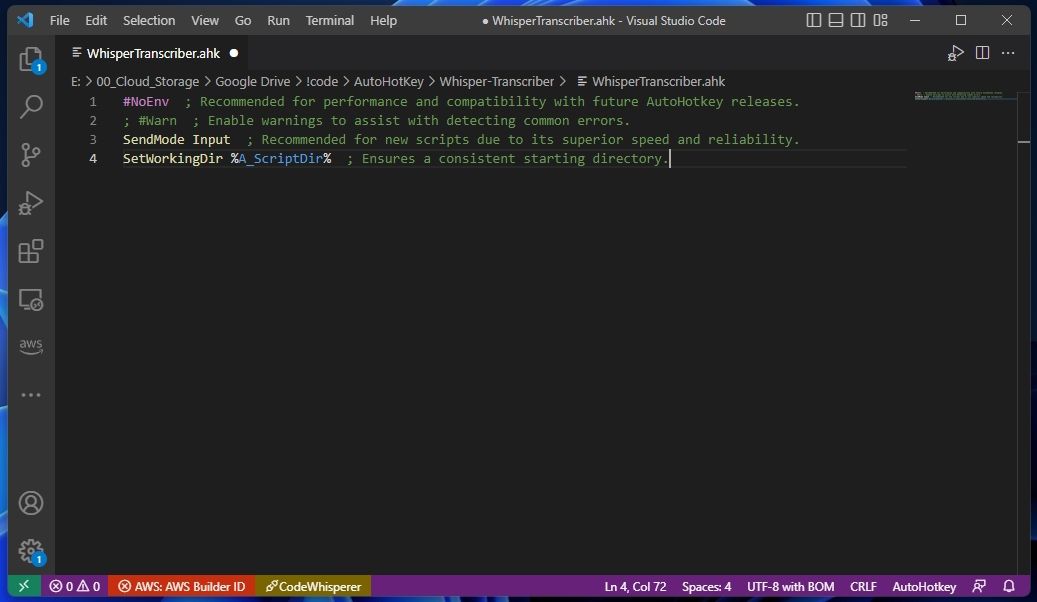Toggle the Split Editor layout icon

coord(981,52)
